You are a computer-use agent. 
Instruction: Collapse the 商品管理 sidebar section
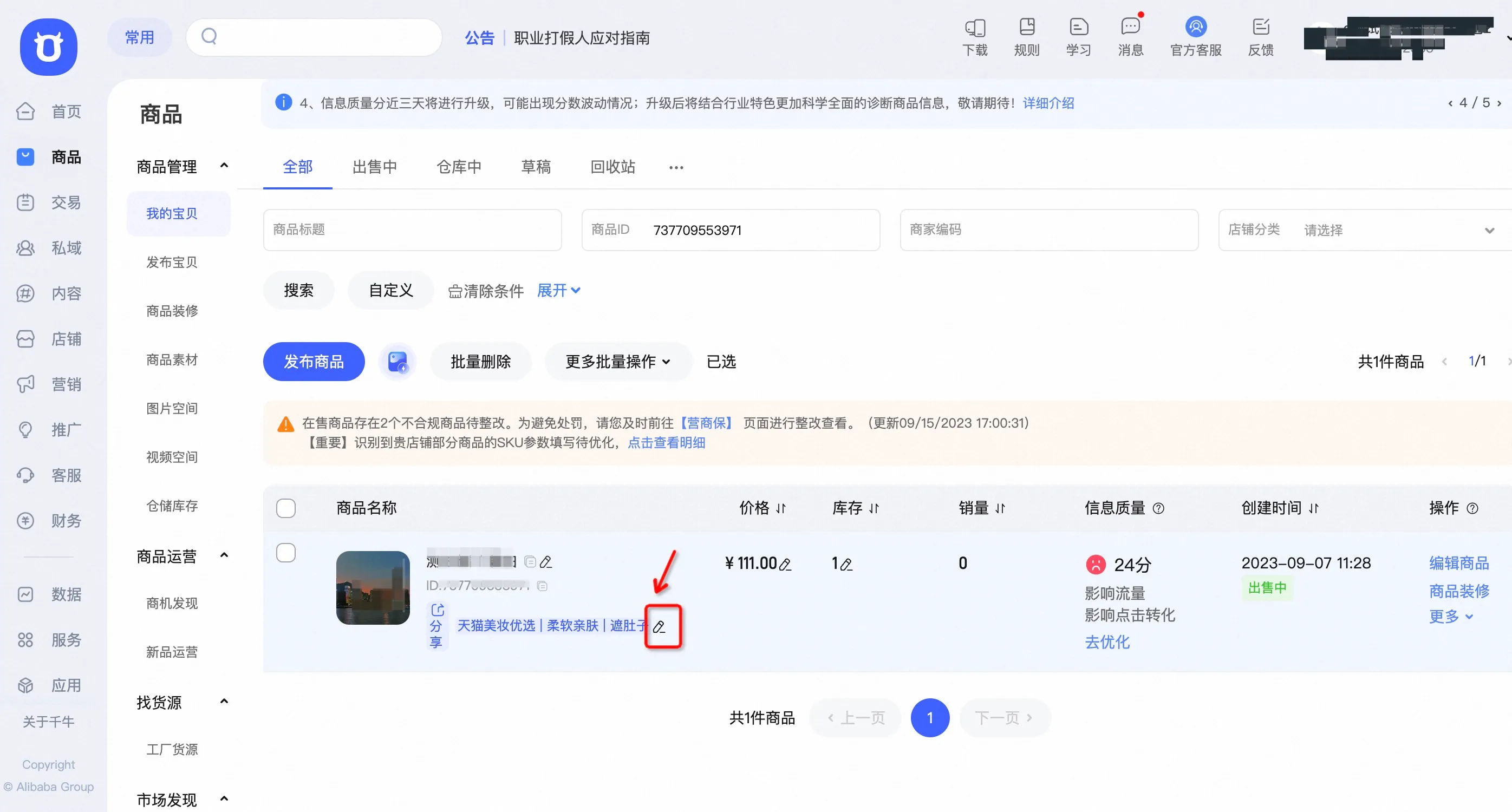[x=224, y=166]
